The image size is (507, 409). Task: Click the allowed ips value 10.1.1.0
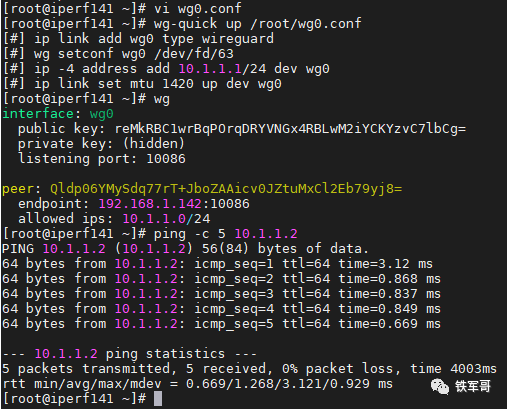click(x=154, y=219)
